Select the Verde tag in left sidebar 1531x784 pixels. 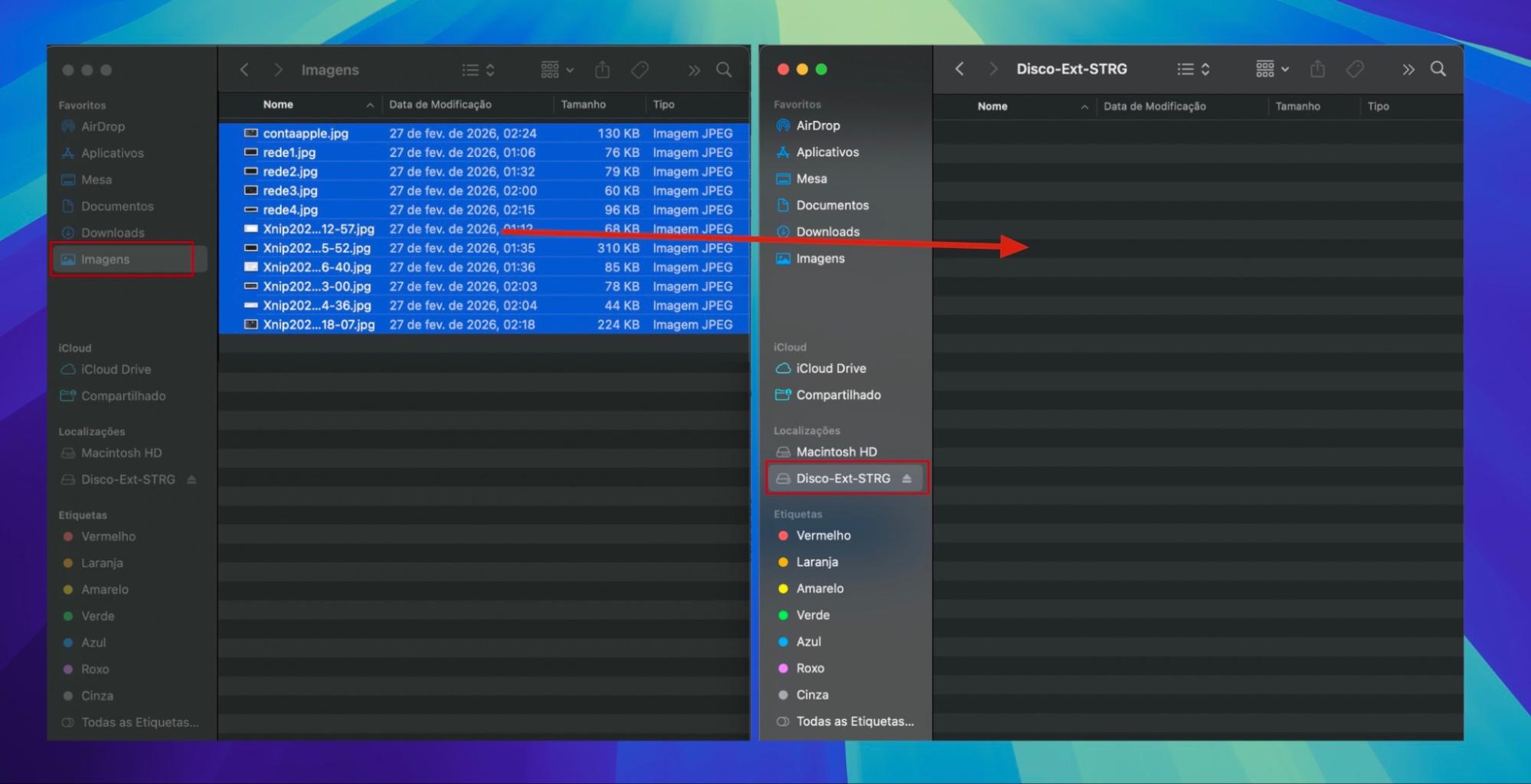pyautogui.click(x=98, y=616)
